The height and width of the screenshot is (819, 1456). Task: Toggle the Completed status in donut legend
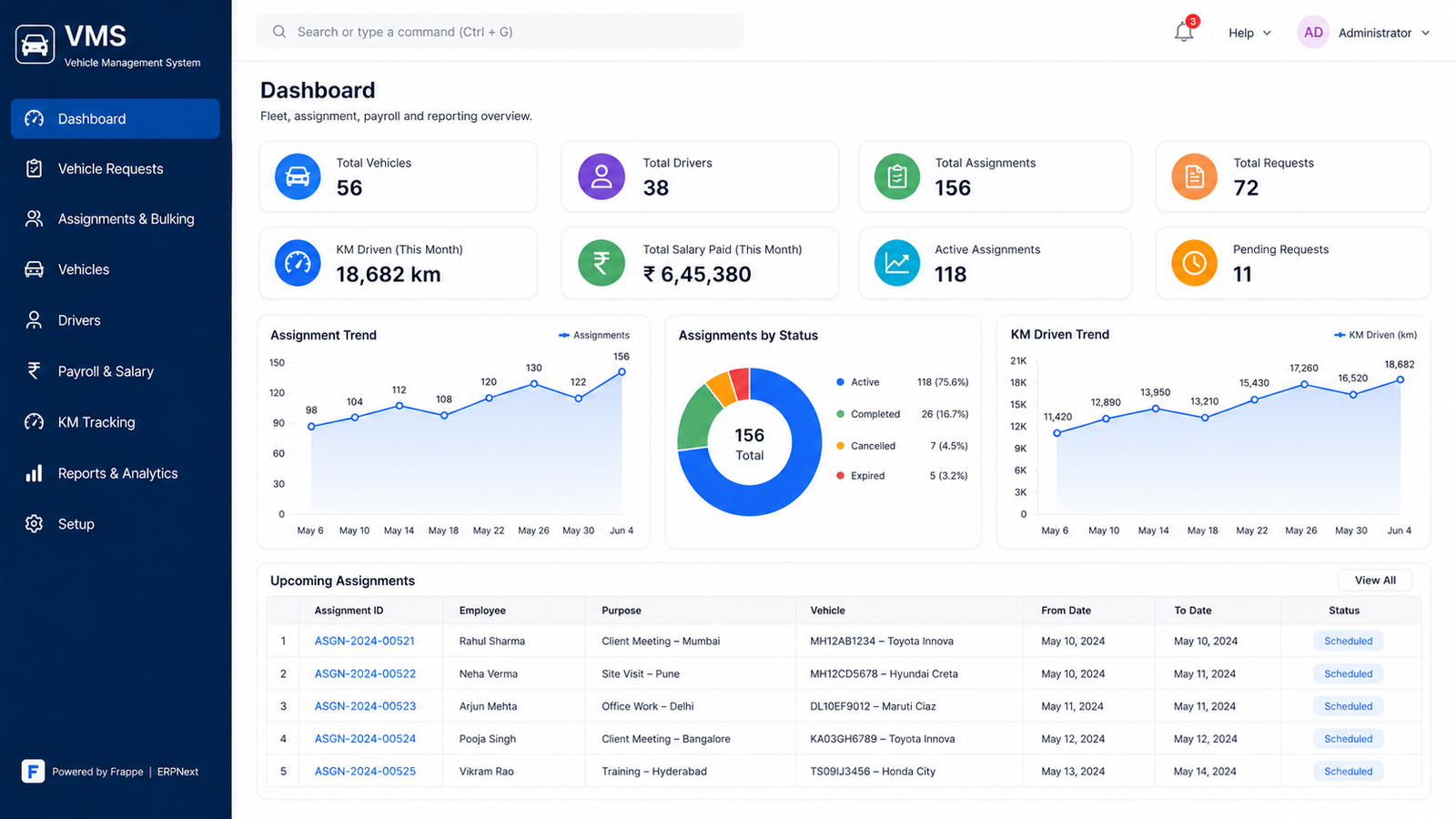(x=868, y=414)
